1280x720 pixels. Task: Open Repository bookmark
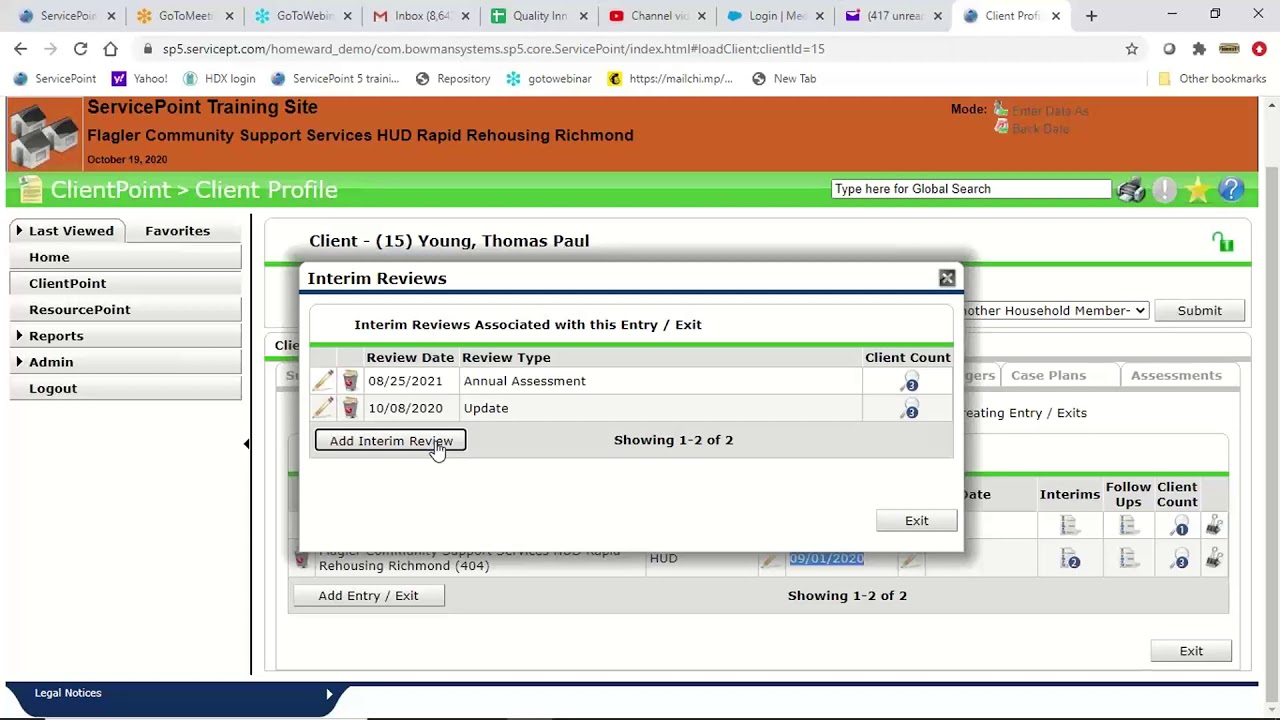tap(453, 79)
